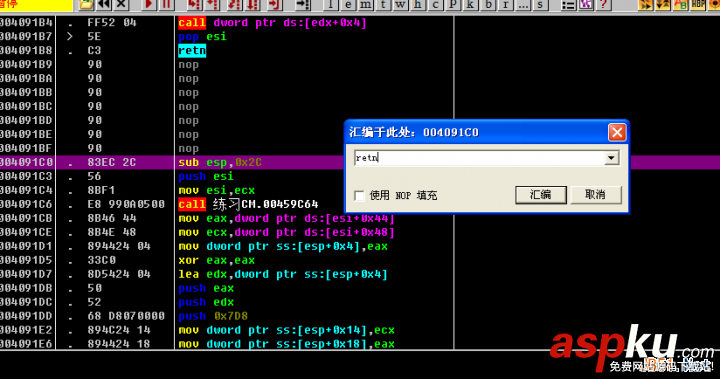This screenshot has height=379, width=720.
Task: Open Threads with the 't' button
Action: click(383, 5)
